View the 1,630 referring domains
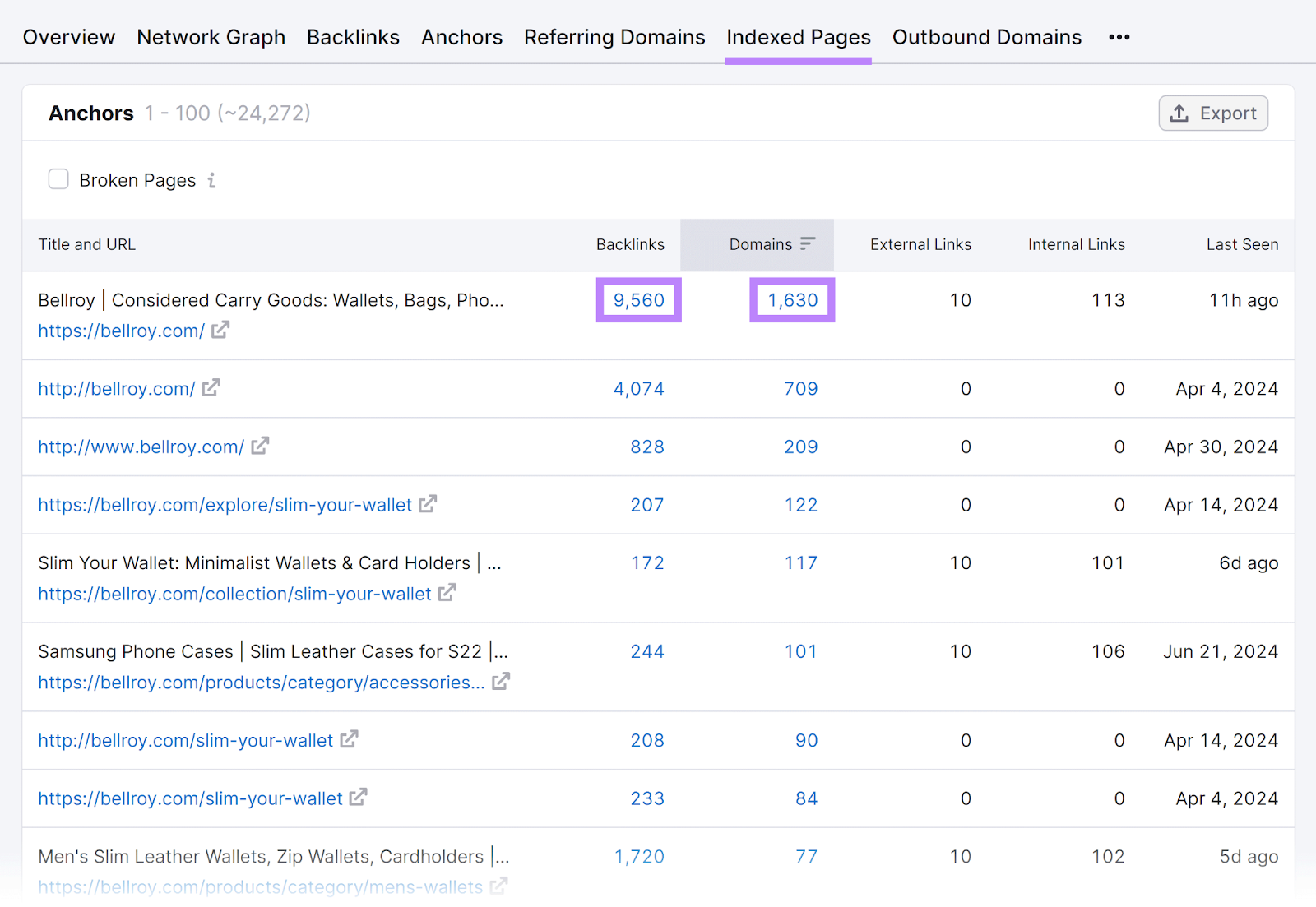The height and width of the screenshot is (907, 1316). click(793, 300)
